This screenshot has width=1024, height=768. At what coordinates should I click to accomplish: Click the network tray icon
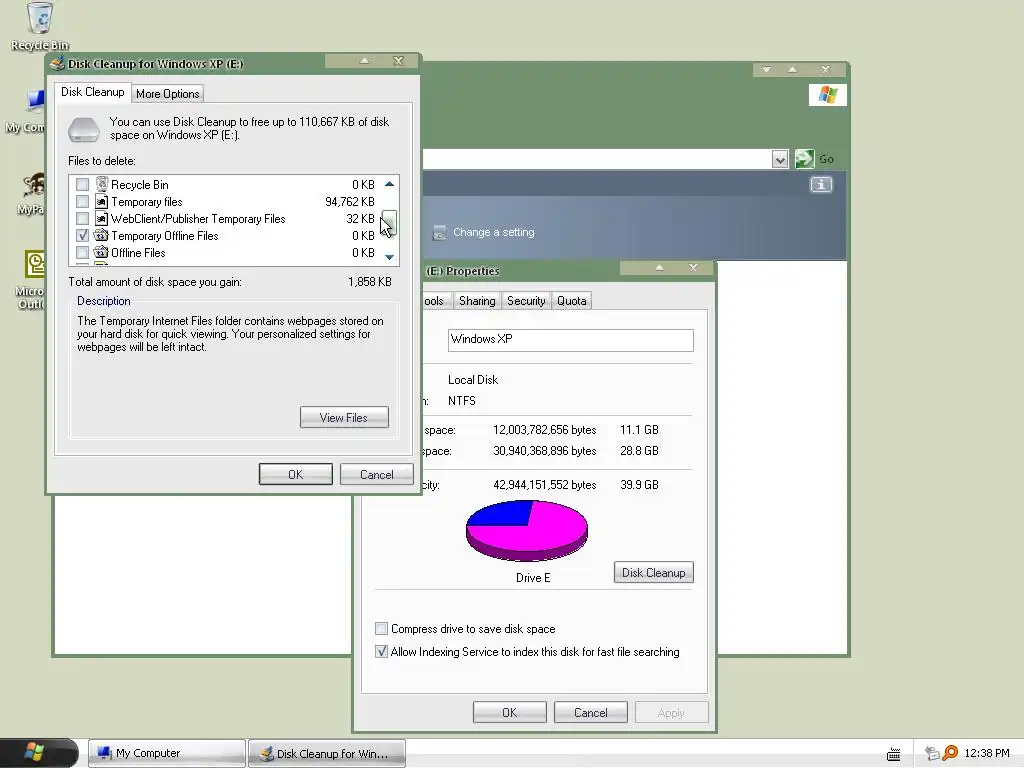pos(932,754)
